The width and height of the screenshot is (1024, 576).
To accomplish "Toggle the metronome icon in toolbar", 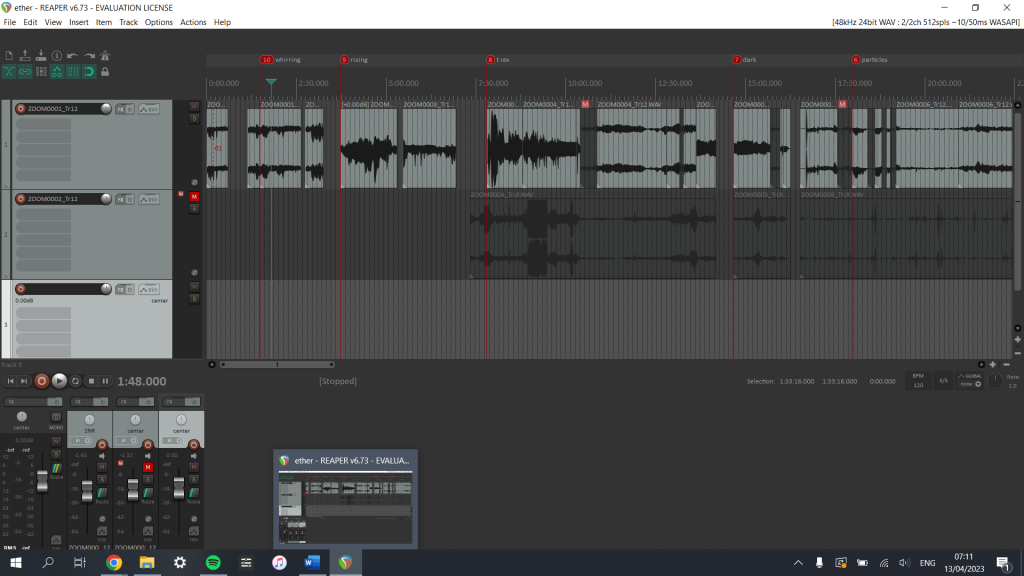I will 104,56.
